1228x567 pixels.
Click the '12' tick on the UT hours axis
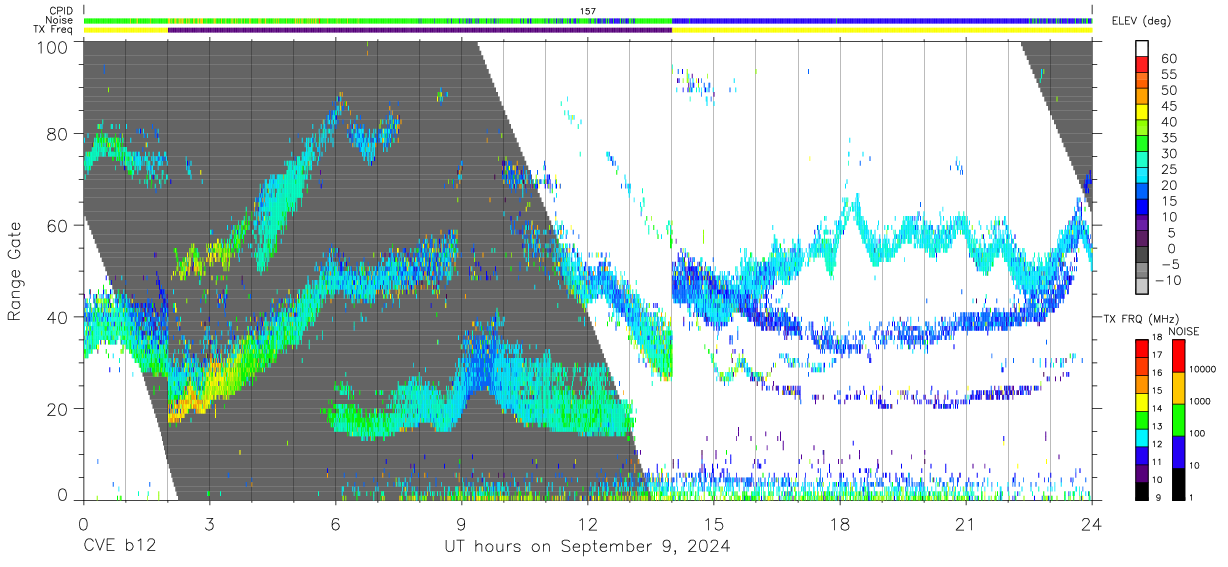[587, 524]
